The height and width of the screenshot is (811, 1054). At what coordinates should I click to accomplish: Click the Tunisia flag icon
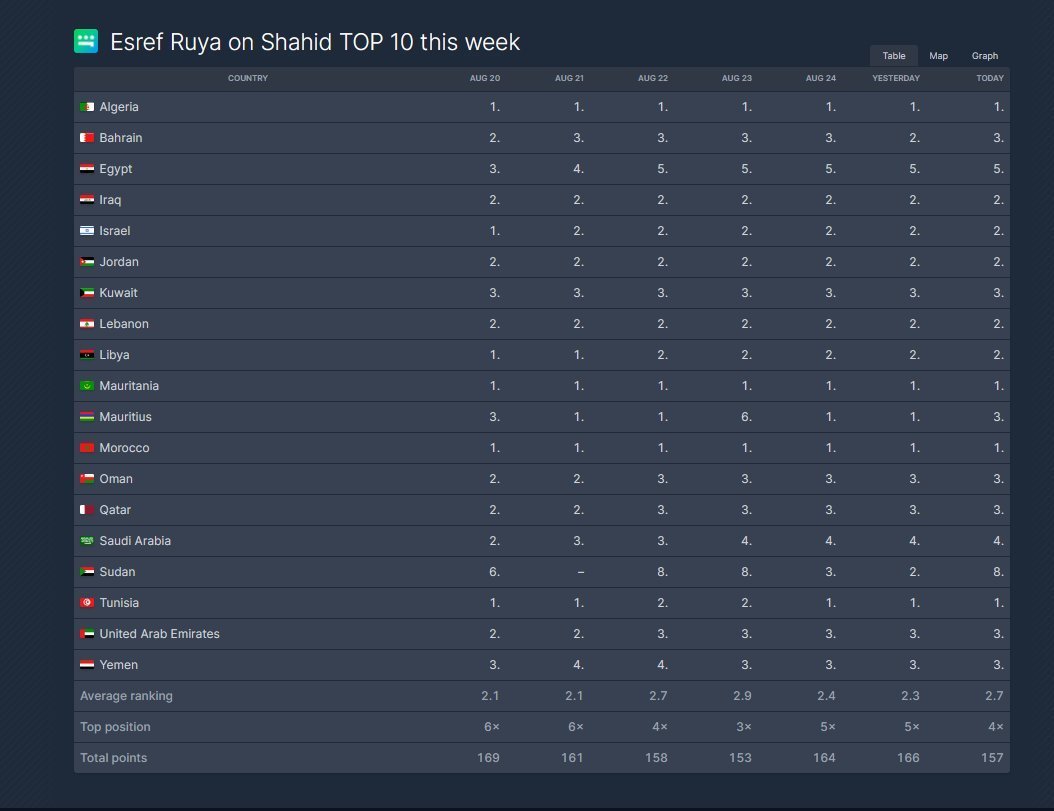[87, 603]
